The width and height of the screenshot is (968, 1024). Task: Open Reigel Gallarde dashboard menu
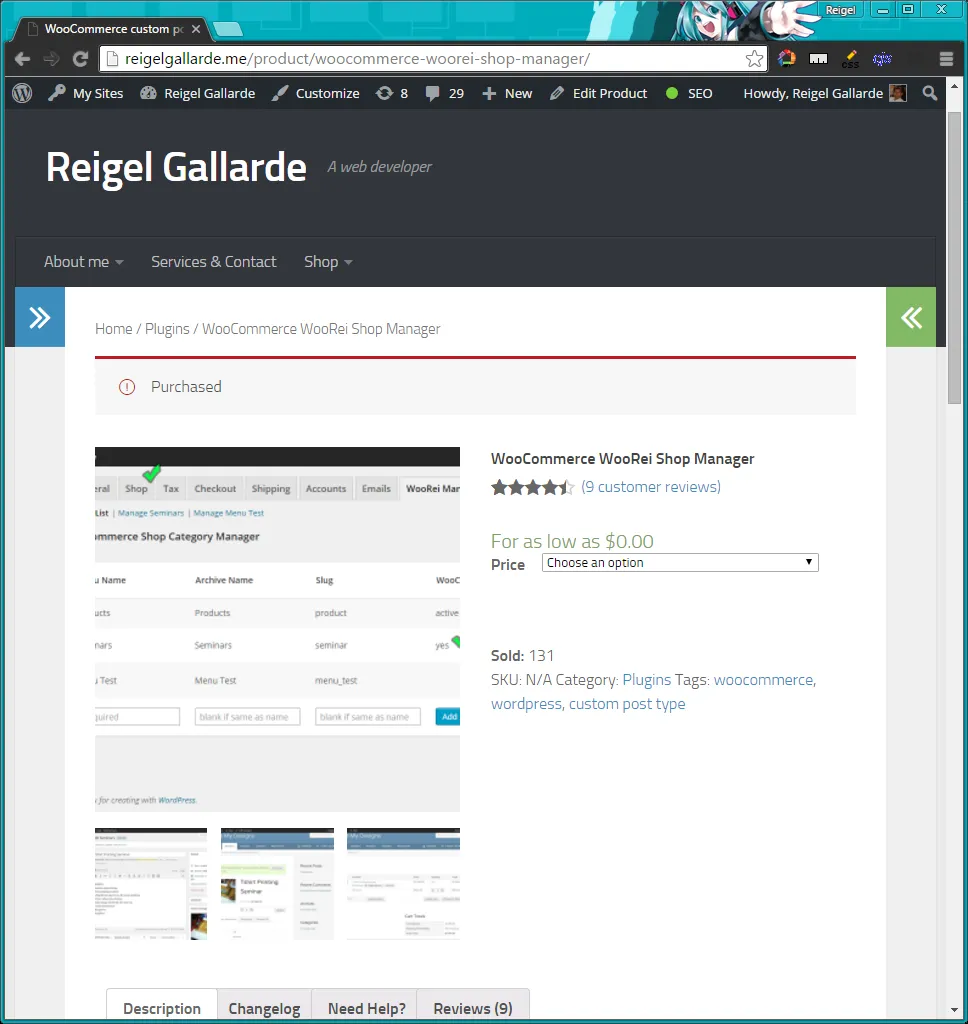(x=197, y=93)
